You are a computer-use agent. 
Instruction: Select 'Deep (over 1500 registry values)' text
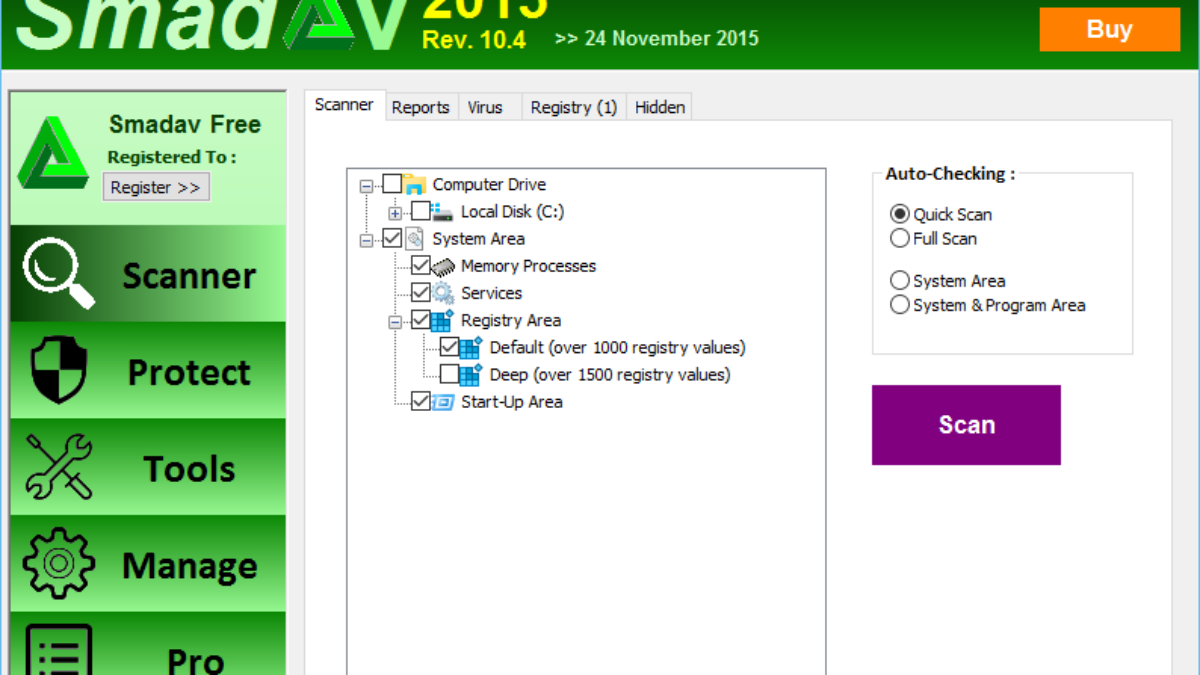tap(610, 375)
